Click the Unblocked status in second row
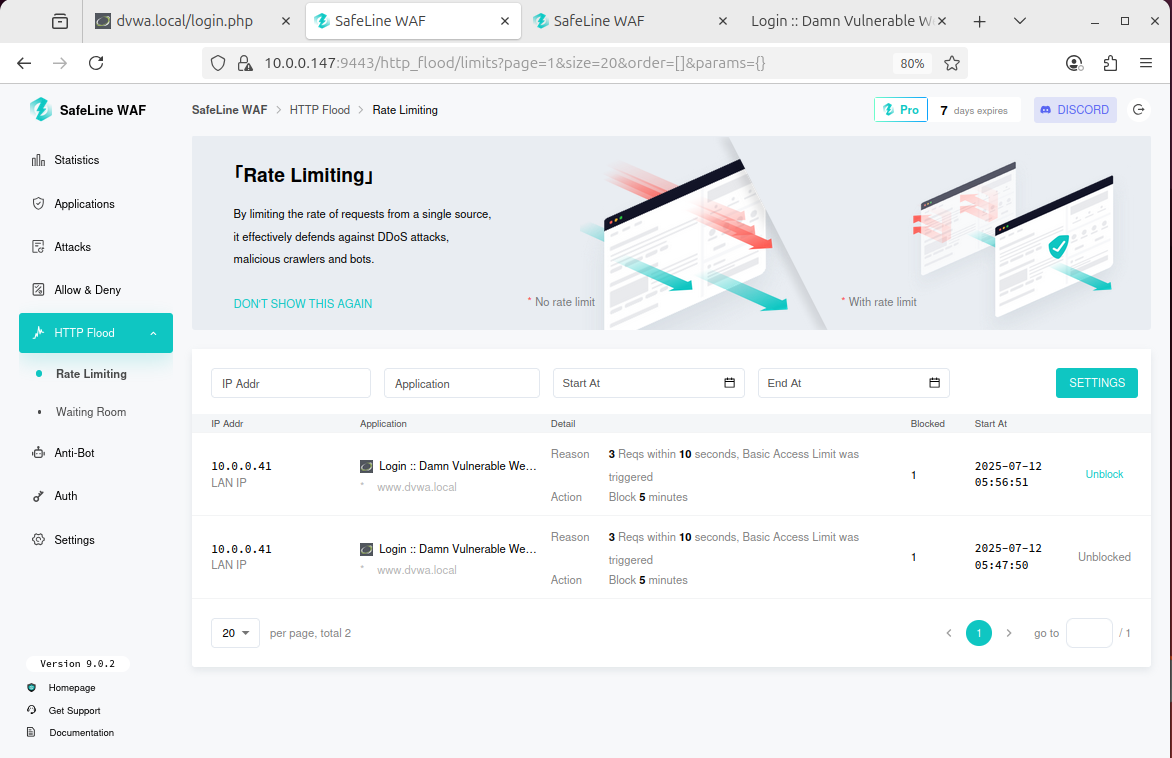The image size is (1172, 758). (1104, 557)
